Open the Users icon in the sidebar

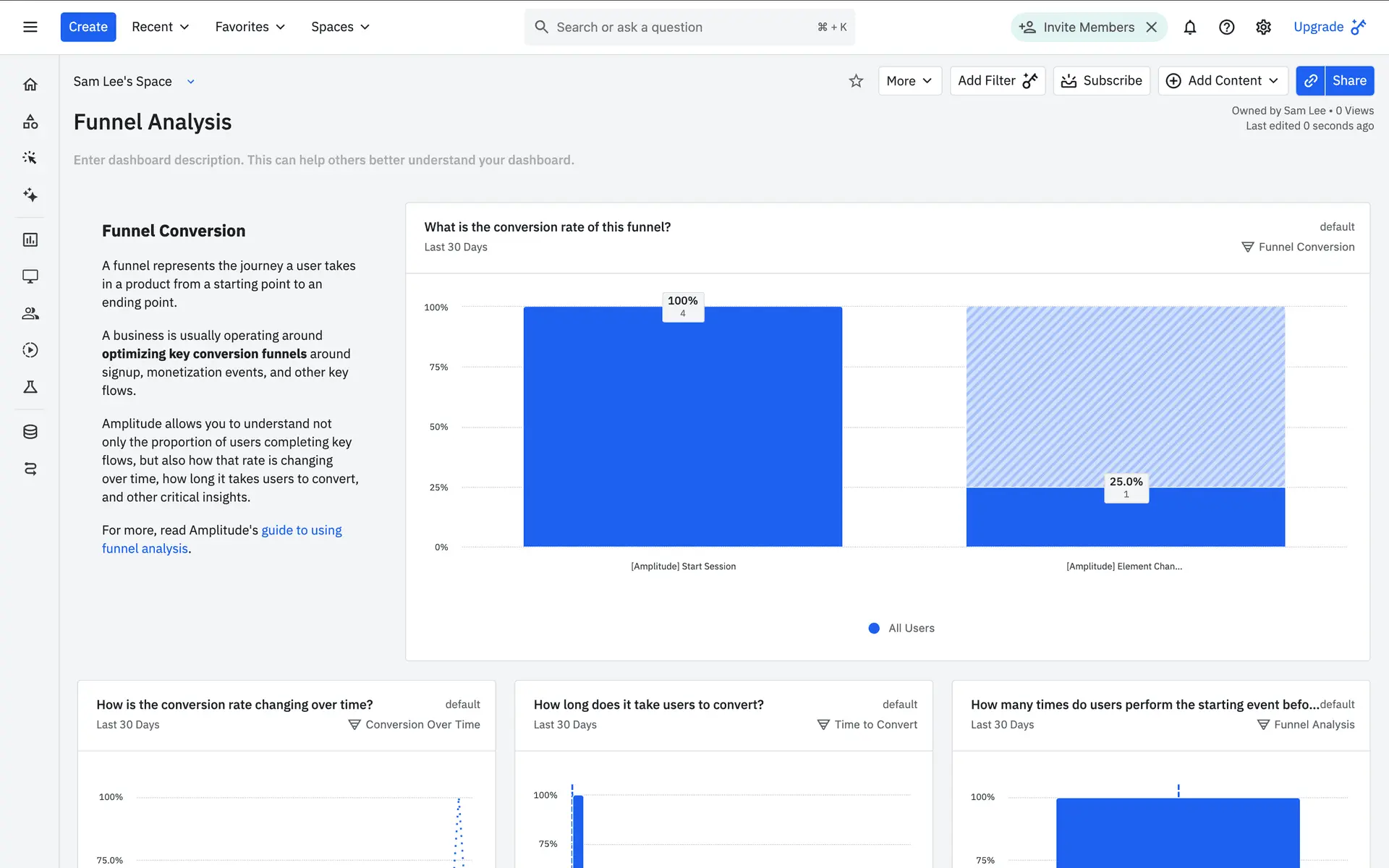click(x=30, y=313)
